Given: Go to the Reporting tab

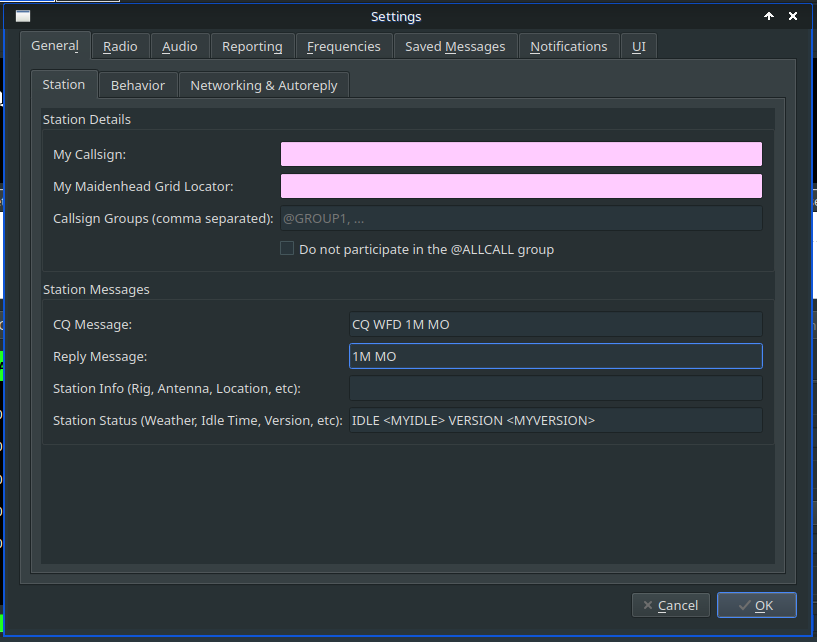Looking at the screenshot, I should pyautogui.click(x=252, y=47).
